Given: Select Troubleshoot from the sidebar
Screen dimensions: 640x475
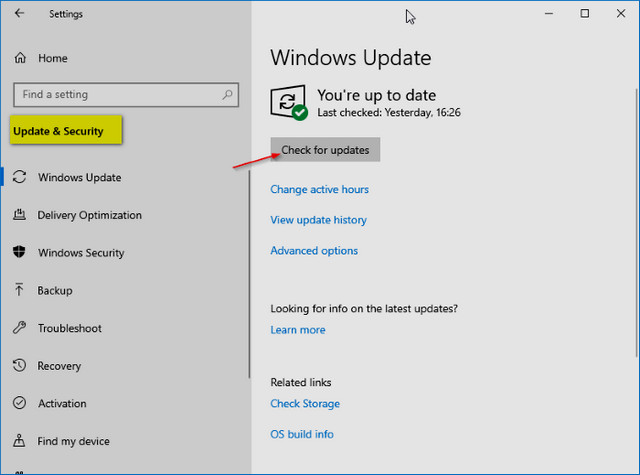Looking at the screenshot, I should pos(69,328).
